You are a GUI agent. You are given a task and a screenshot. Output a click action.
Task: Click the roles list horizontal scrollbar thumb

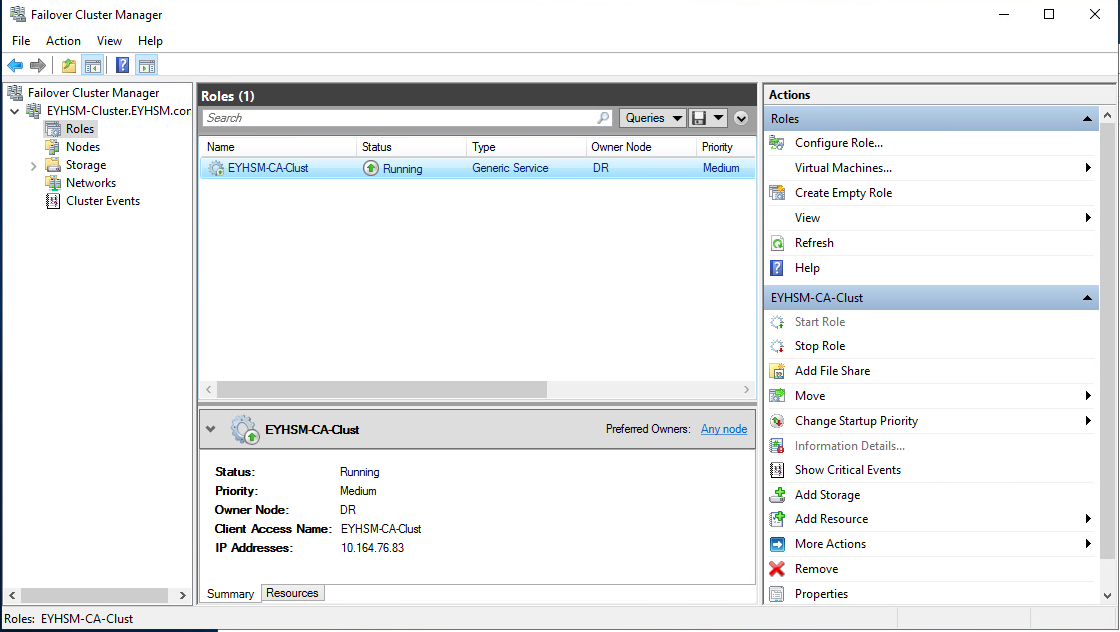[x=382, y=389]
